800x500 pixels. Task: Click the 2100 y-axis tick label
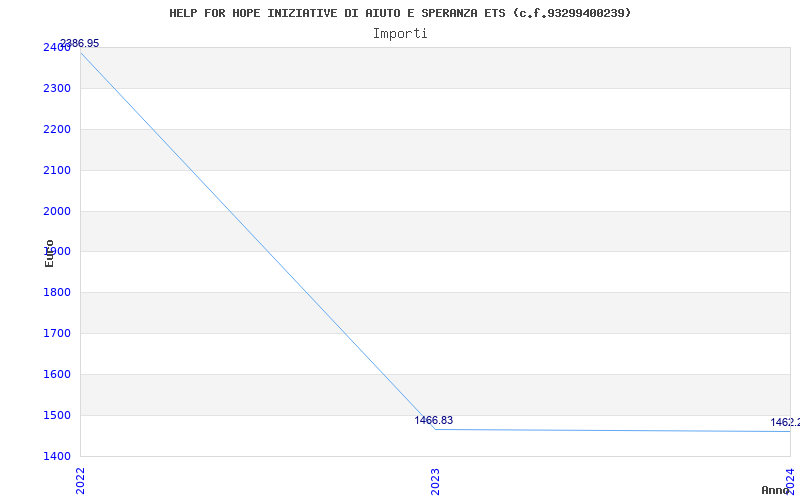coord(57,170)
